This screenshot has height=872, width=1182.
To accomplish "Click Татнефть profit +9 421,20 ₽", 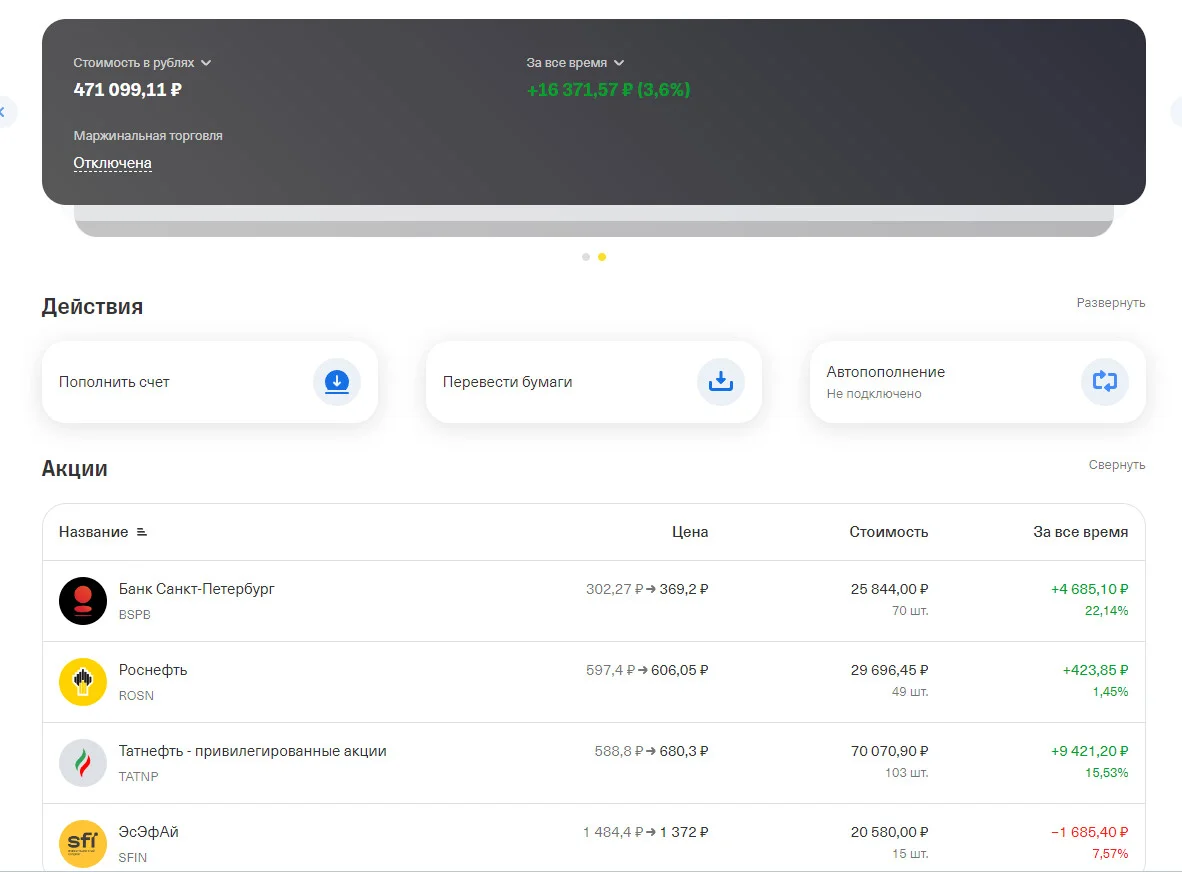I will pyautogui.click(x=1089, y=751).
